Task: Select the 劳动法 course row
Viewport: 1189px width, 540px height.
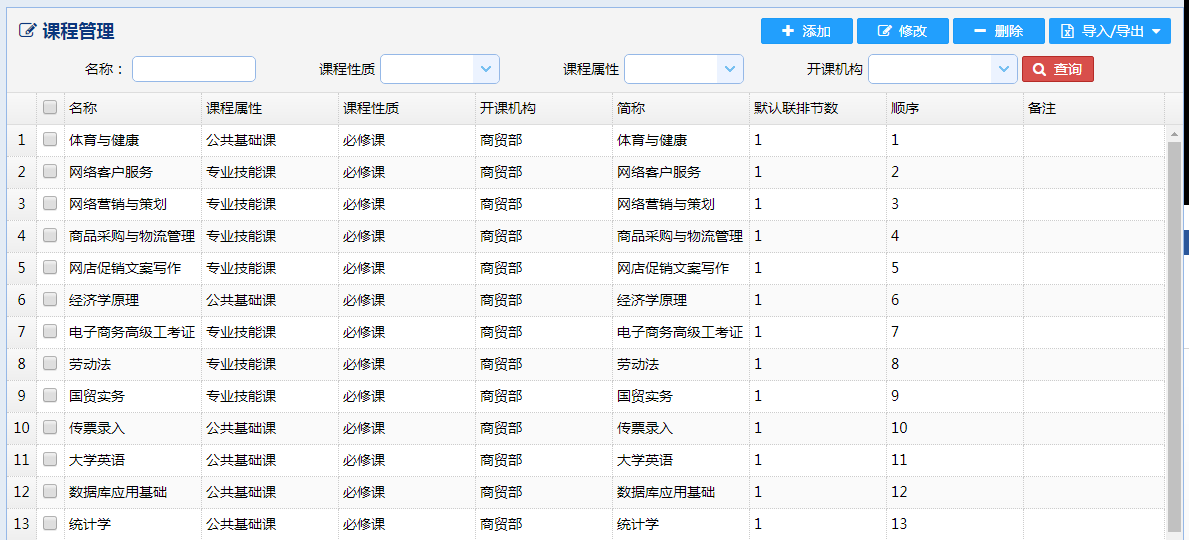Action: tap(585, 364)
